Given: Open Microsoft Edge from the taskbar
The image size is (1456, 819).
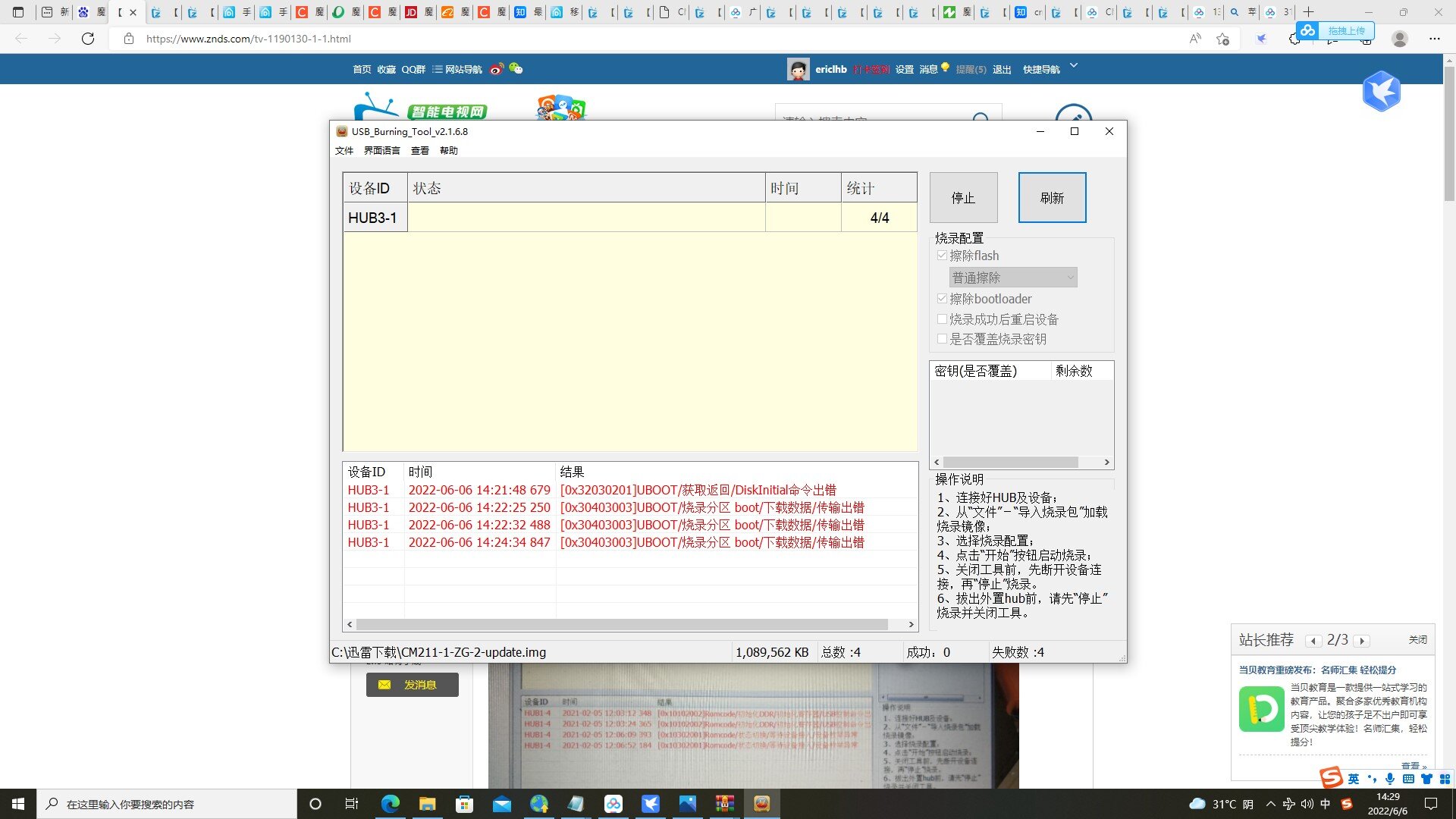Looking at the screenshot, I should point(390,804).
